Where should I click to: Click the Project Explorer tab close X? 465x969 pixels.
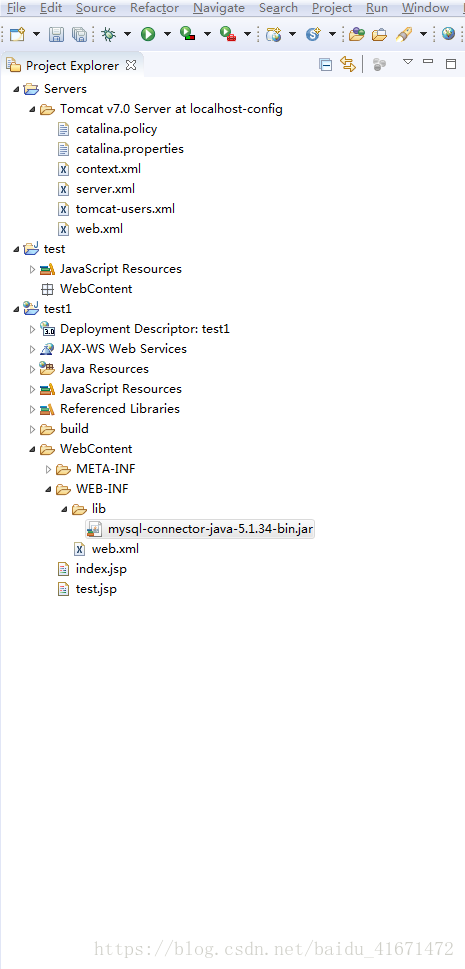point(130,65)
